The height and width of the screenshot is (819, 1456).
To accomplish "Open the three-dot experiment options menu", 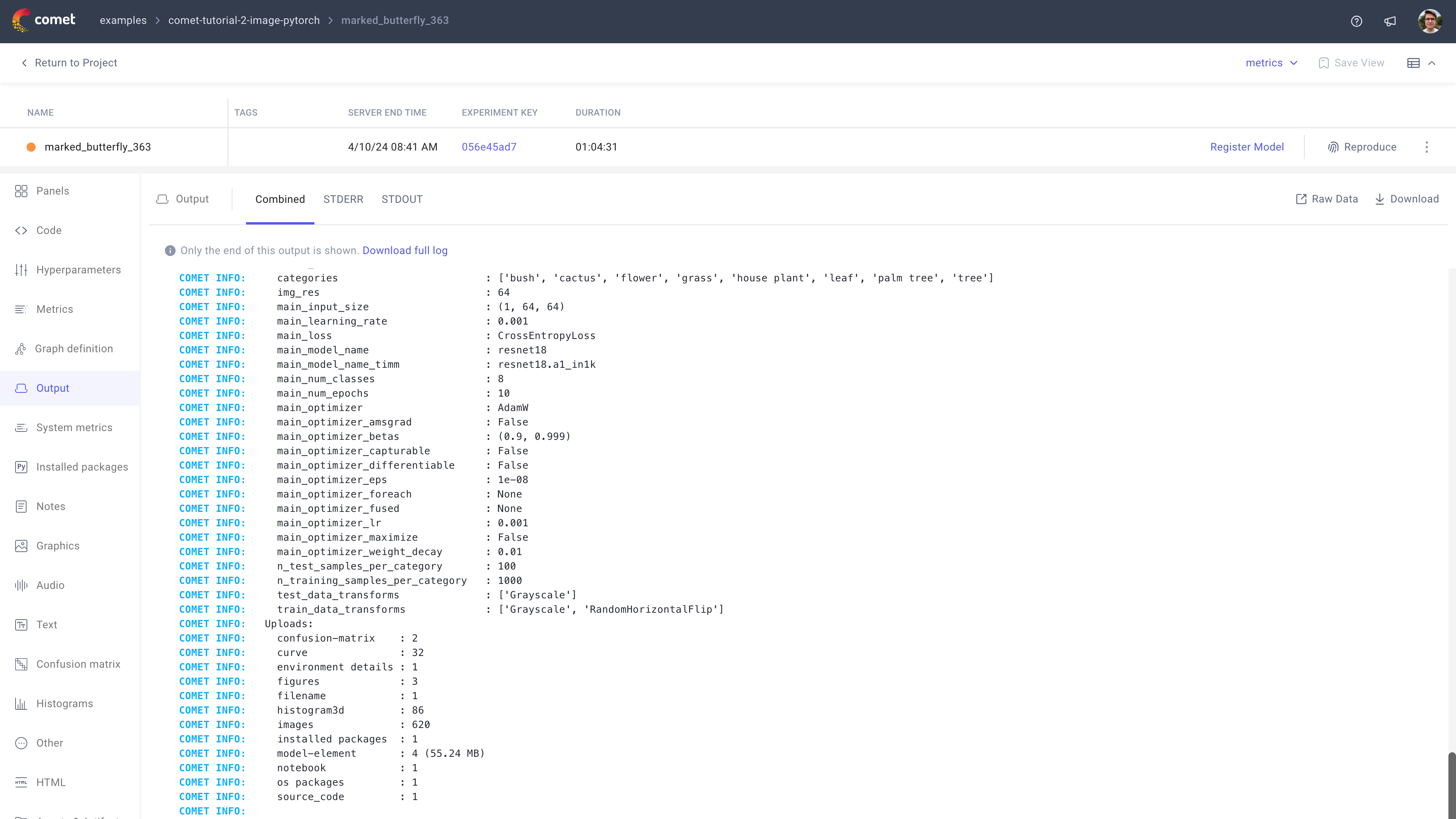I will click(x=1426, y=147).
